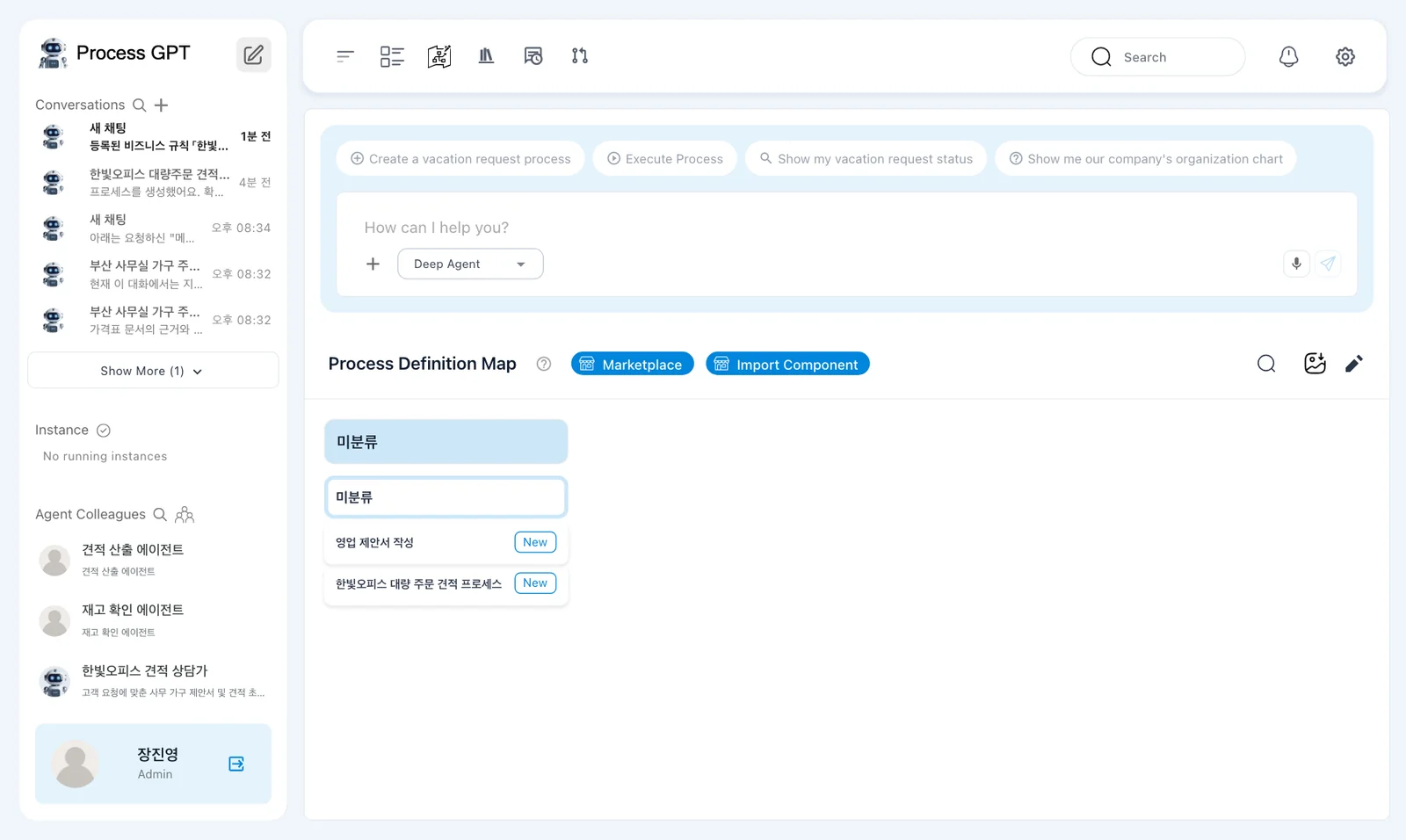Image resolution: width=1406 pixels, height=840 pixels.
Task: Click the Import Component button
Action: [x=787, y=364]
